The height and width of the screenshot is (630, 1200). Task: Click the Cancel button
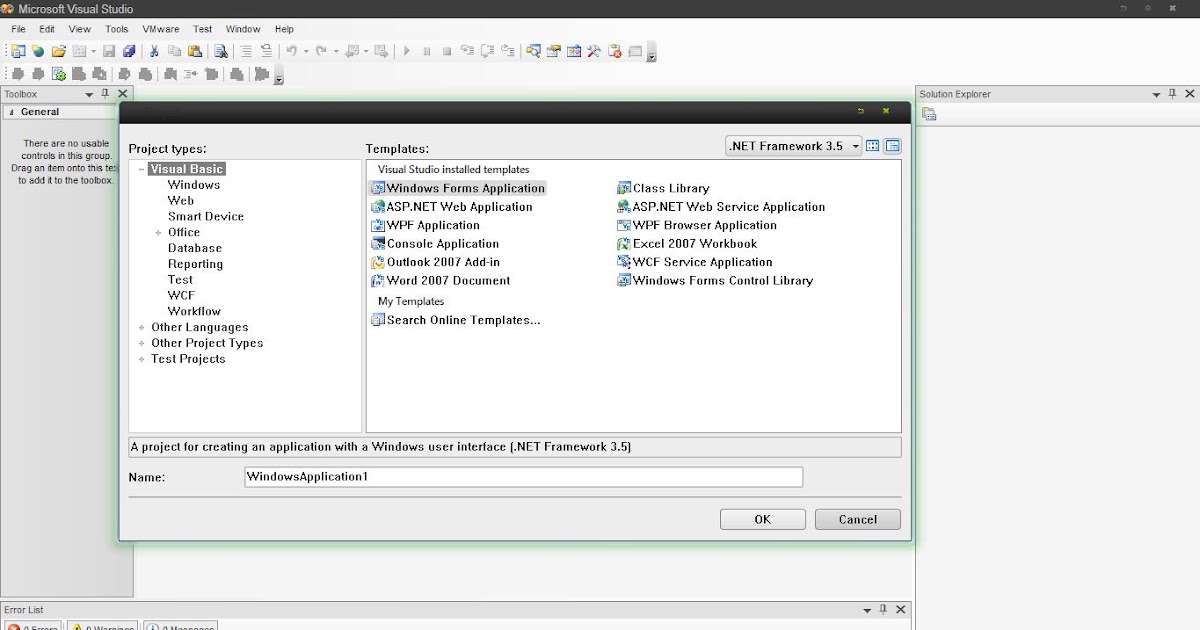858,519
